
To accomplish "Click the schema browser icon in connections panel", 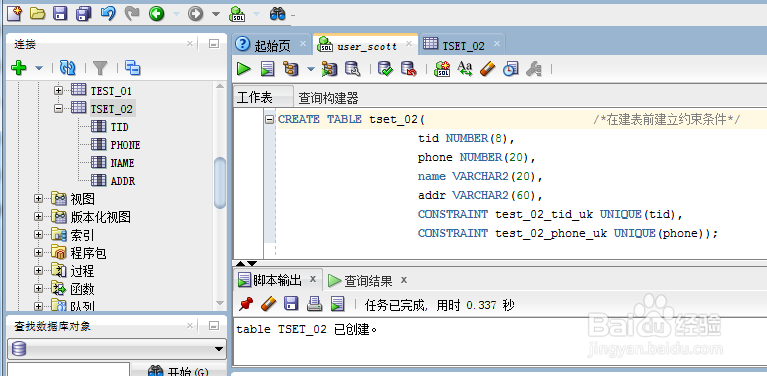I will [x=132, y=68].
